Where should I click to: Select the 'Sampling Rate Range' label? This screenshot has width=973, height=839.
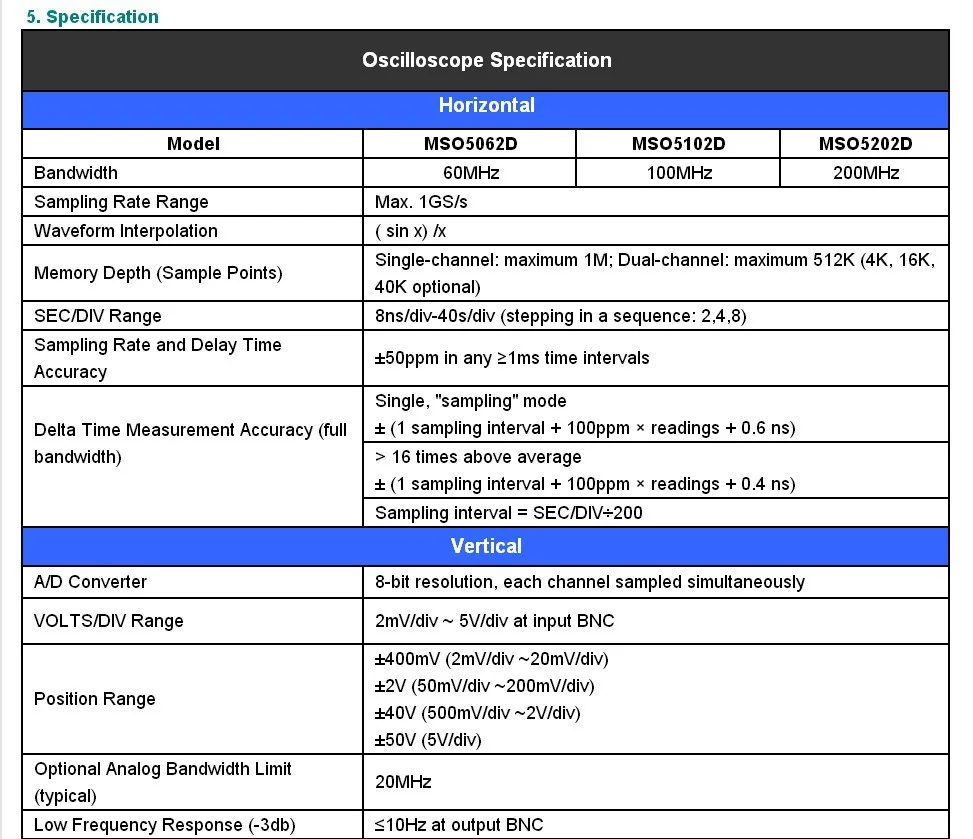(x=121, y=202)
